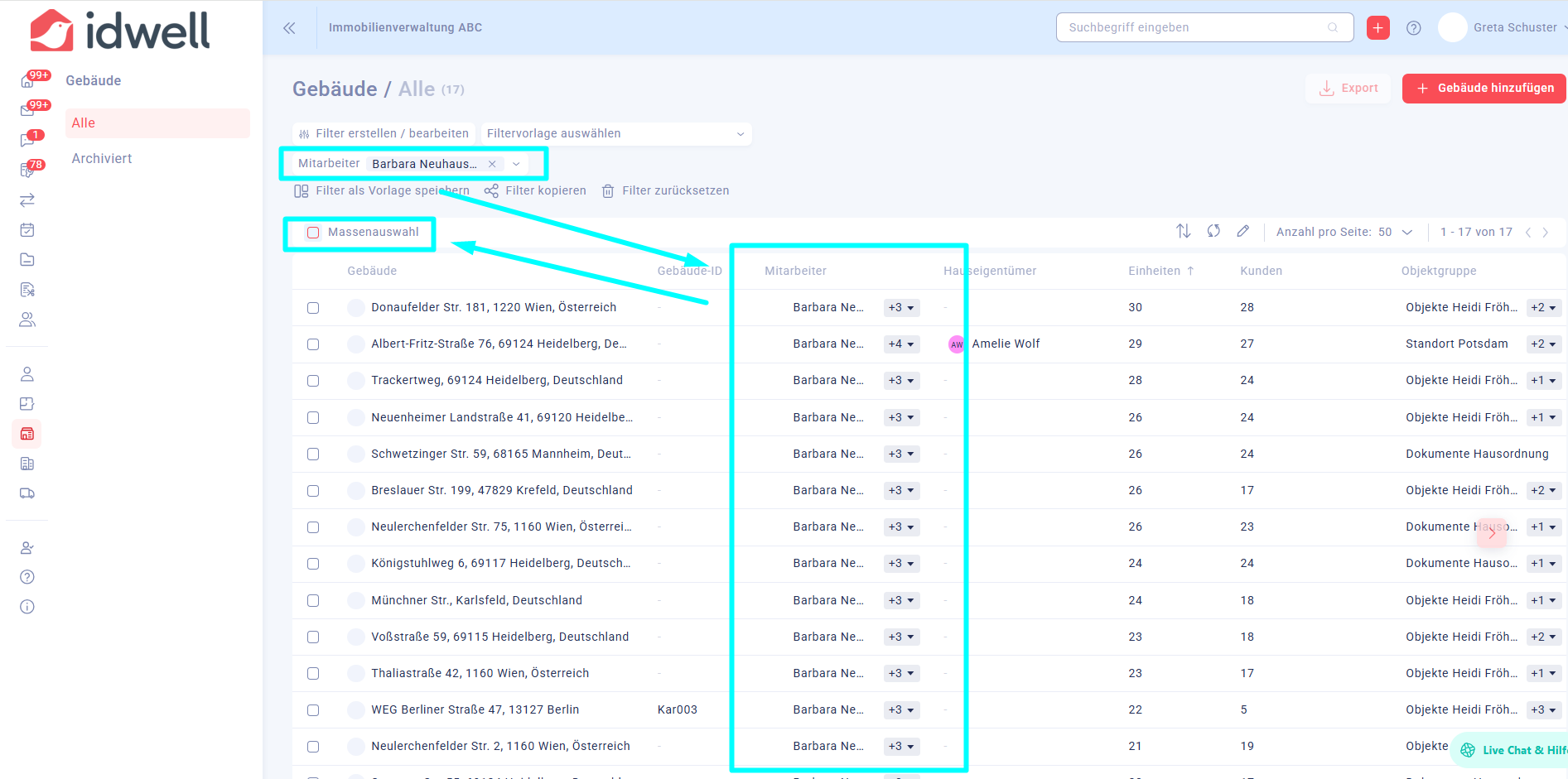Click the pencil edit columns icon
Screen dimensions: 1568x779
tap(1242, 232)
